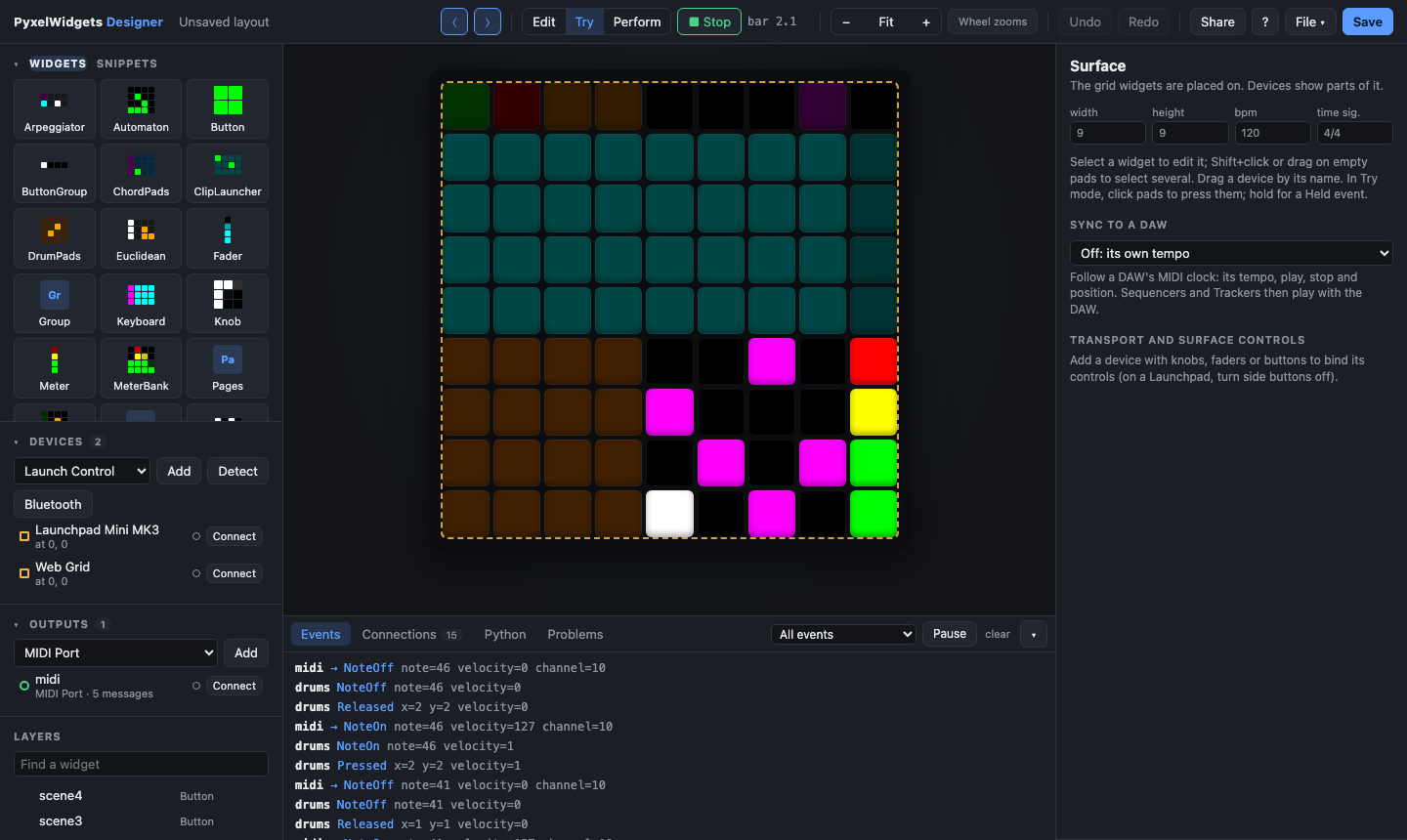Pick the Meter widget
Viewport: 1407px width, 840px height.
tap(55, 367)
